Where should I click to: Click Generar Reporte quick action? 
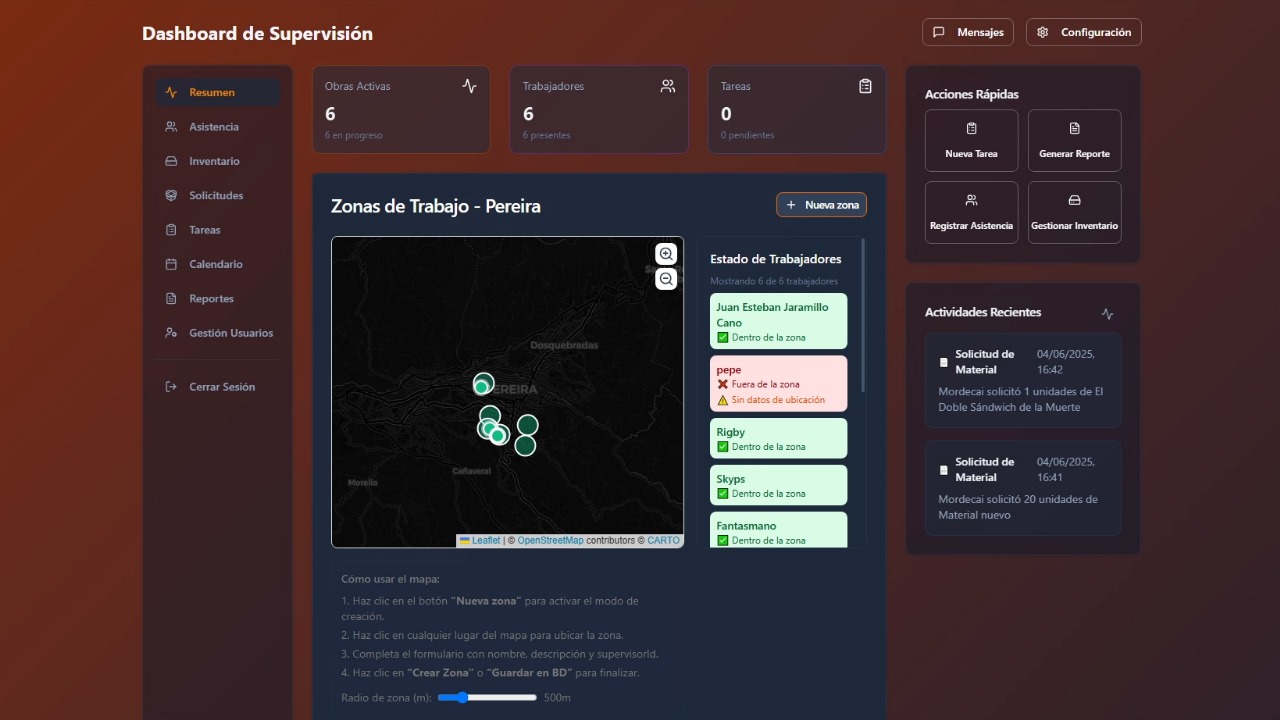(x=1074, y=141)
